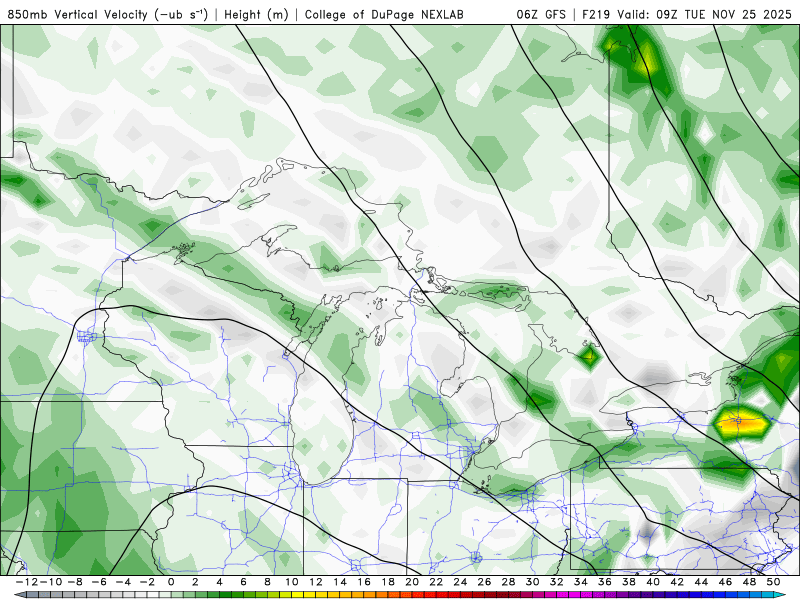Click the '10' legend value
This screenshot has width=800, height=600.
[291, 582]
